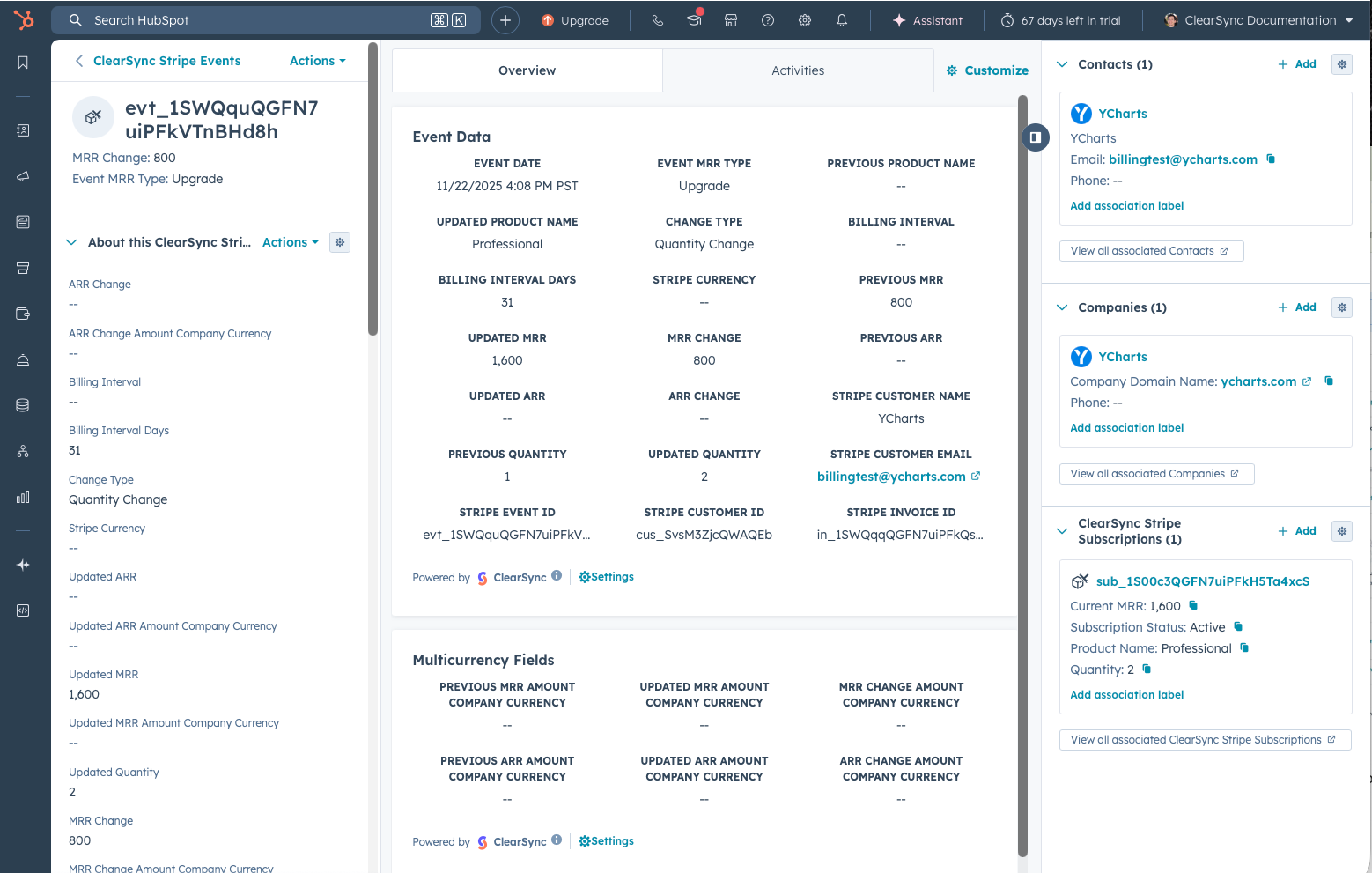Select the Overview tab

click(x=527, y=70)
